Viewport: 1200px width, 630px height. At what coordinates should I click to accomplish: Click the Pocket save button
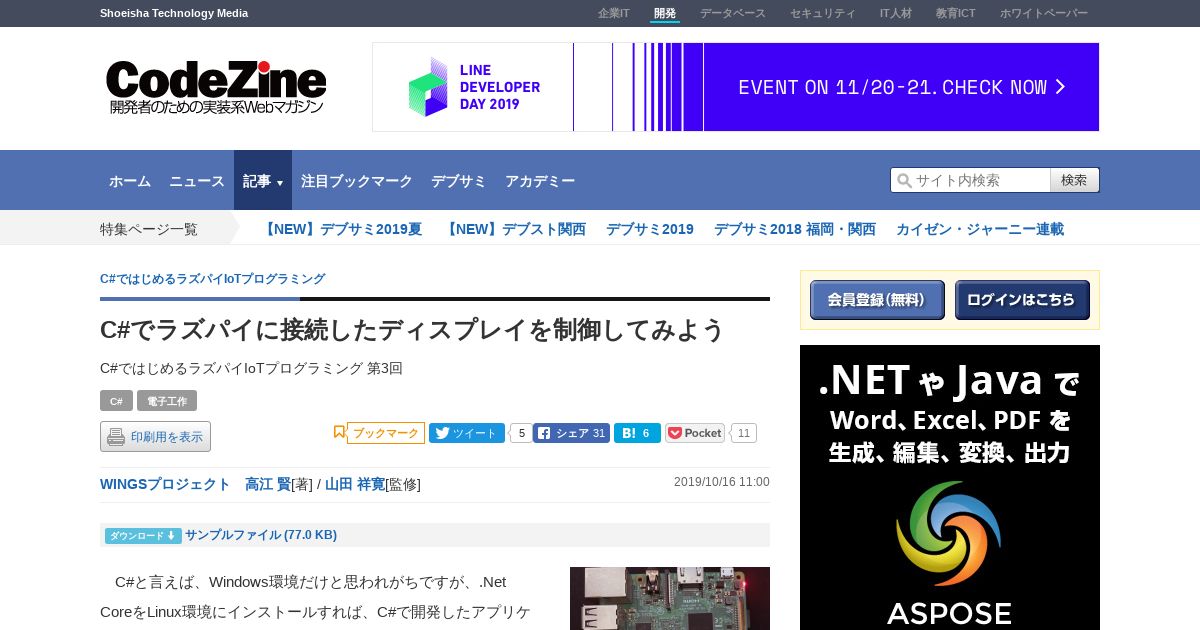point(695,433)
